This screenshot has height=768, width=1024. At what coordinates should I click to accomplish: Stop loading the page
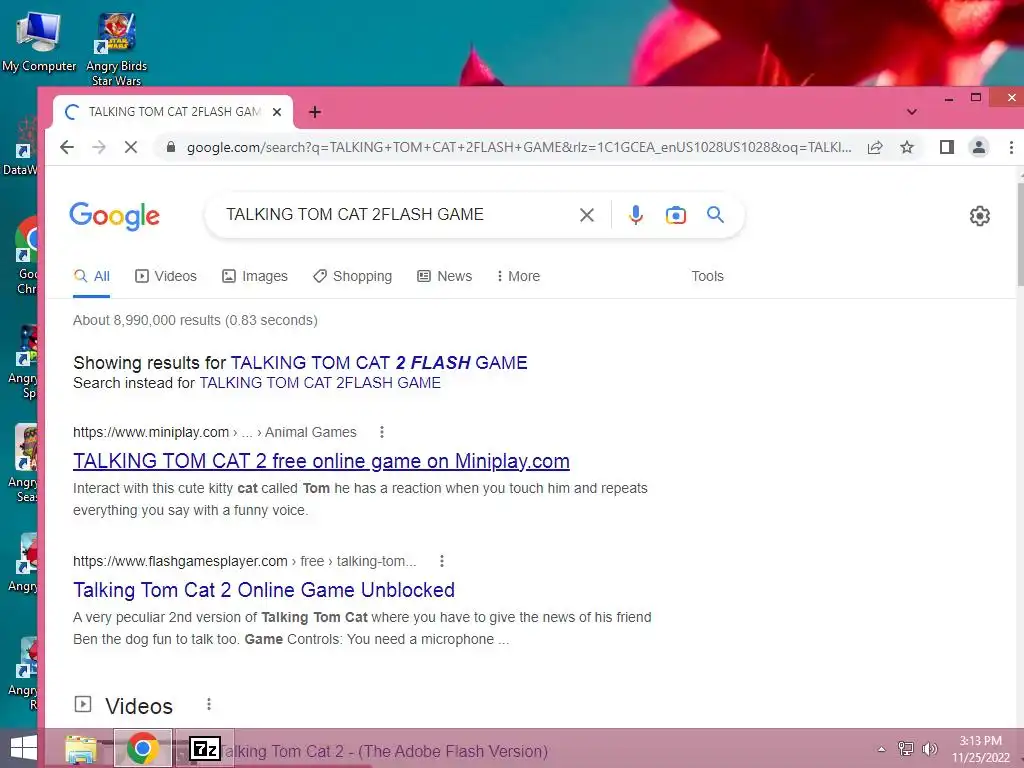click(x=131, y=147)
